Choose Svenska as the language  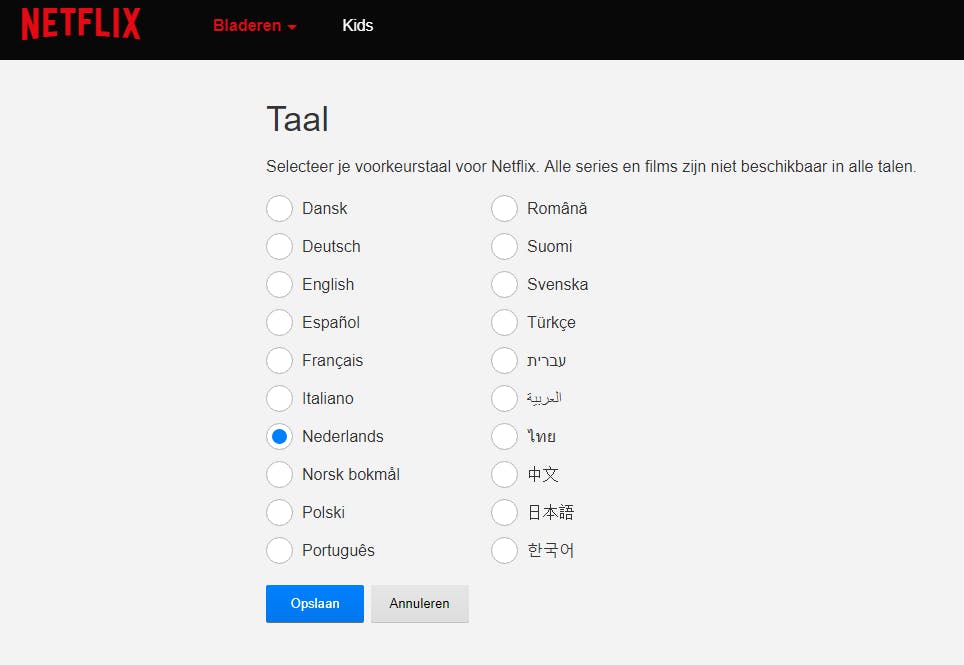(504, 285)
